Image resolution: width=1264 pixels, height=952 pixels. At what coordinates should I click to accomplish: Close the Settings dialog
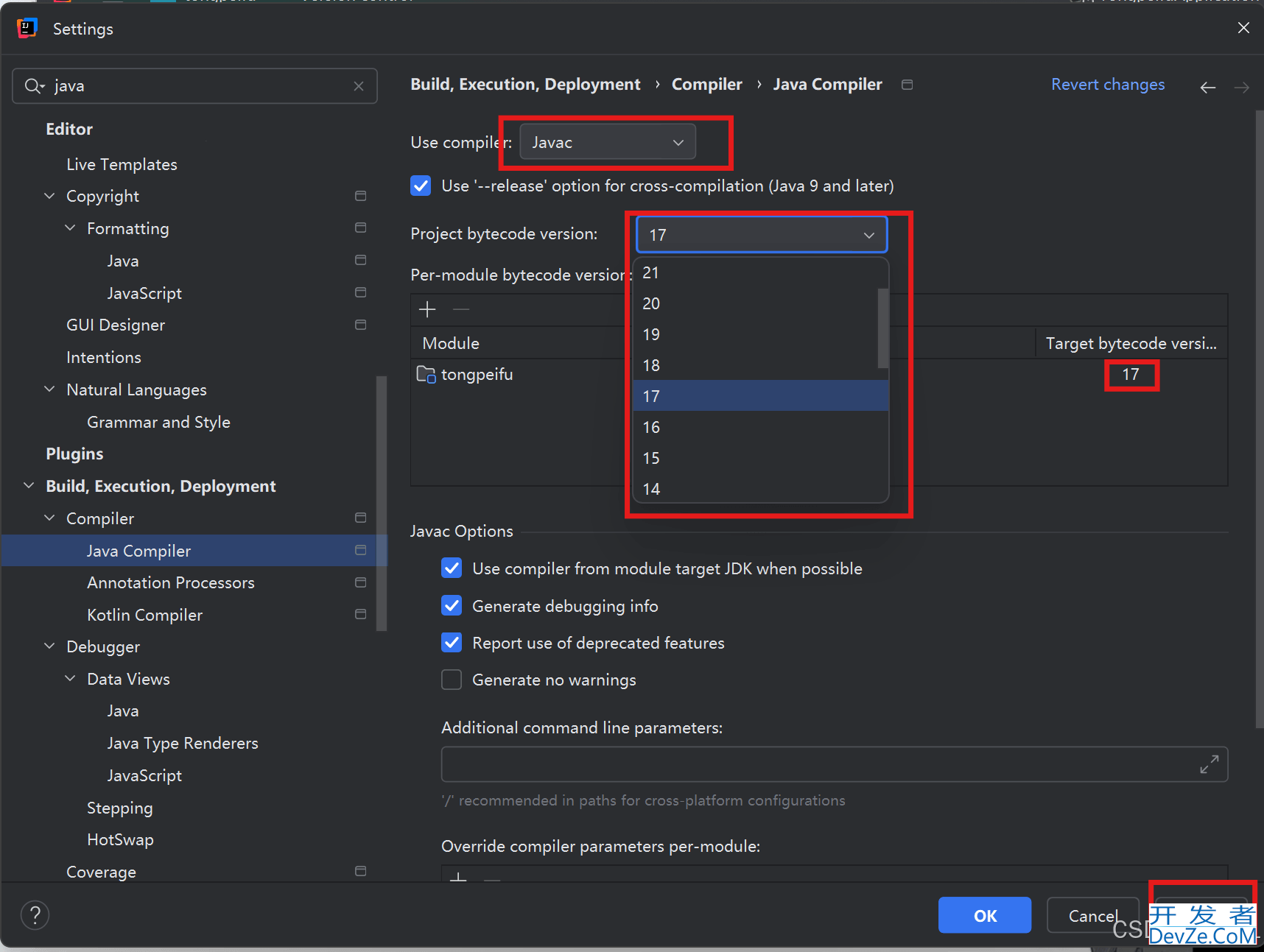[x=1243, y=28]
